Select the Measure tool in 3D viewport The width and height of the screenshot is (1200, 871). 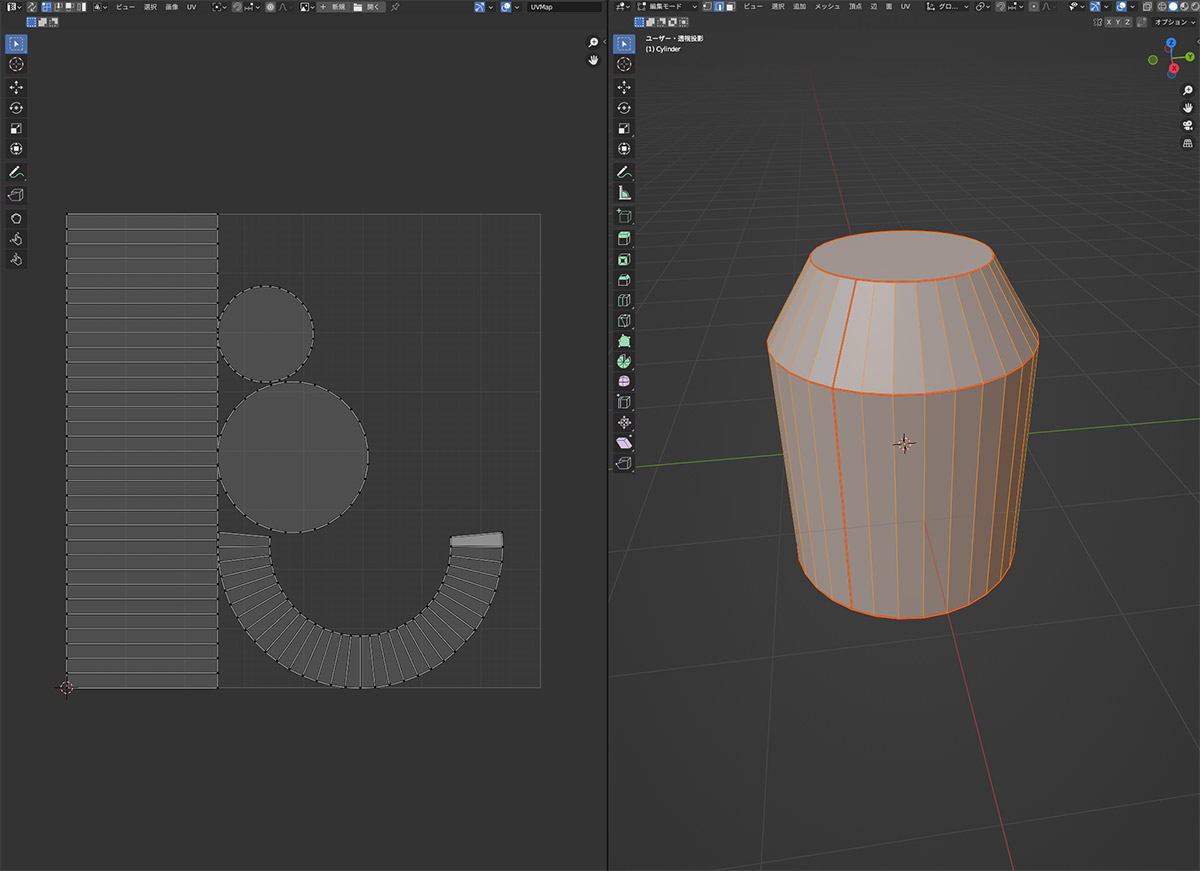click(625, 193)
